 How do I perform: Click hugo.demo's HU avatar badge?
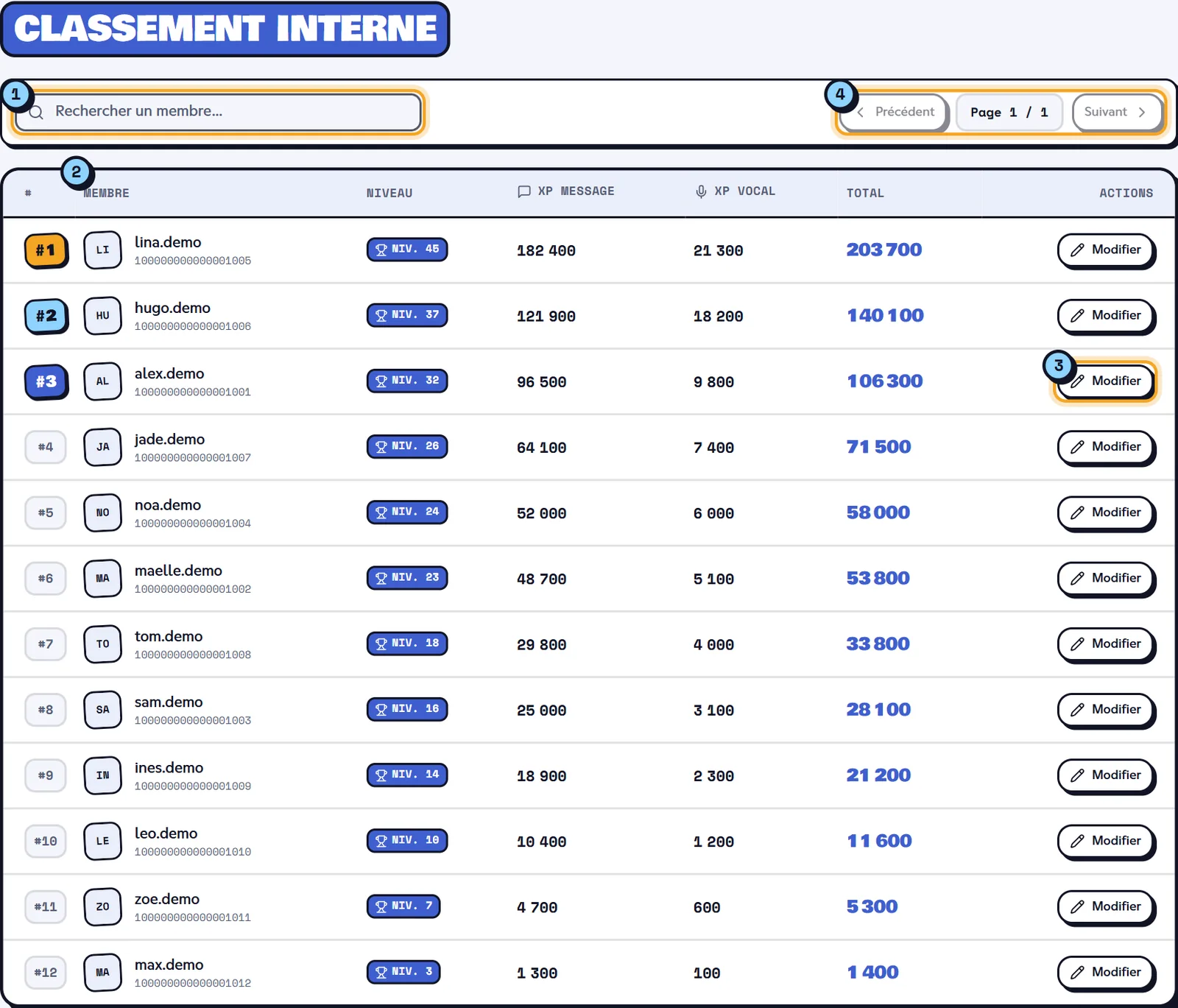102,315
